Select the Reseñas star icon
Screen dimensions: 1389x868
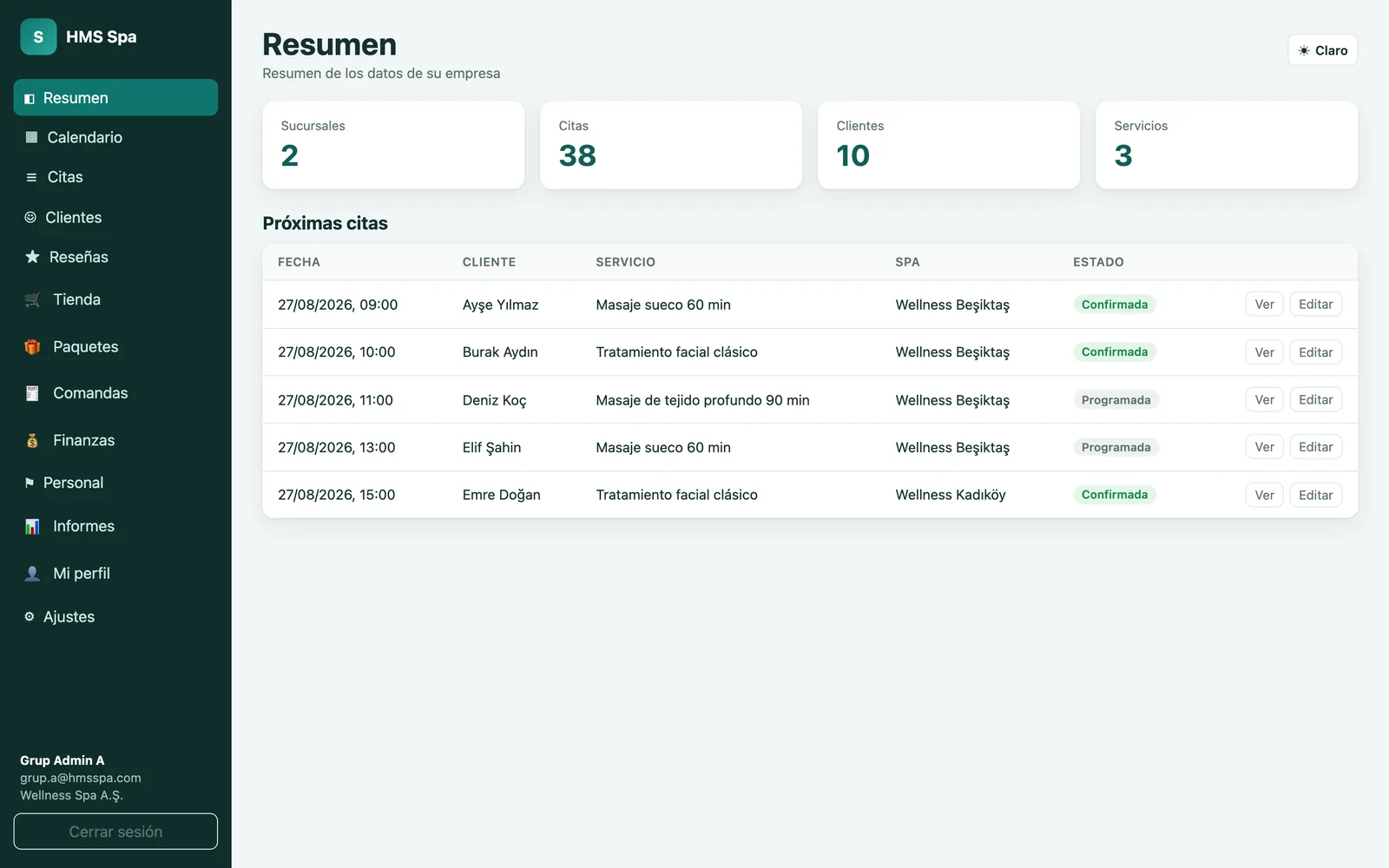click(x=32, y=257)
